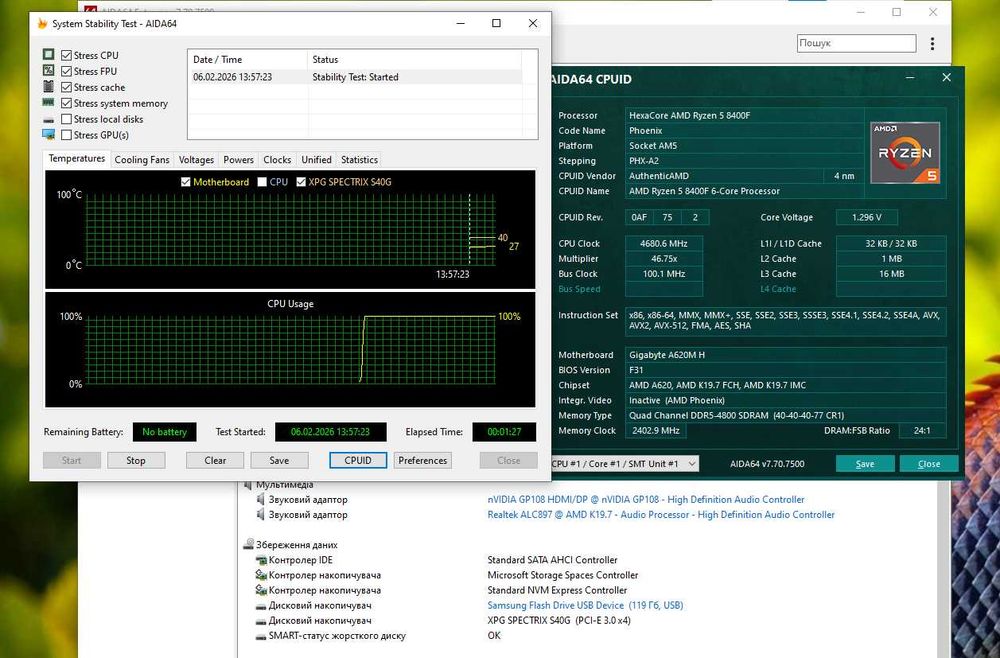This screenshot has width=1000, height=658.
Task: Open the Powers tab
Action: [x=239, y=160]
